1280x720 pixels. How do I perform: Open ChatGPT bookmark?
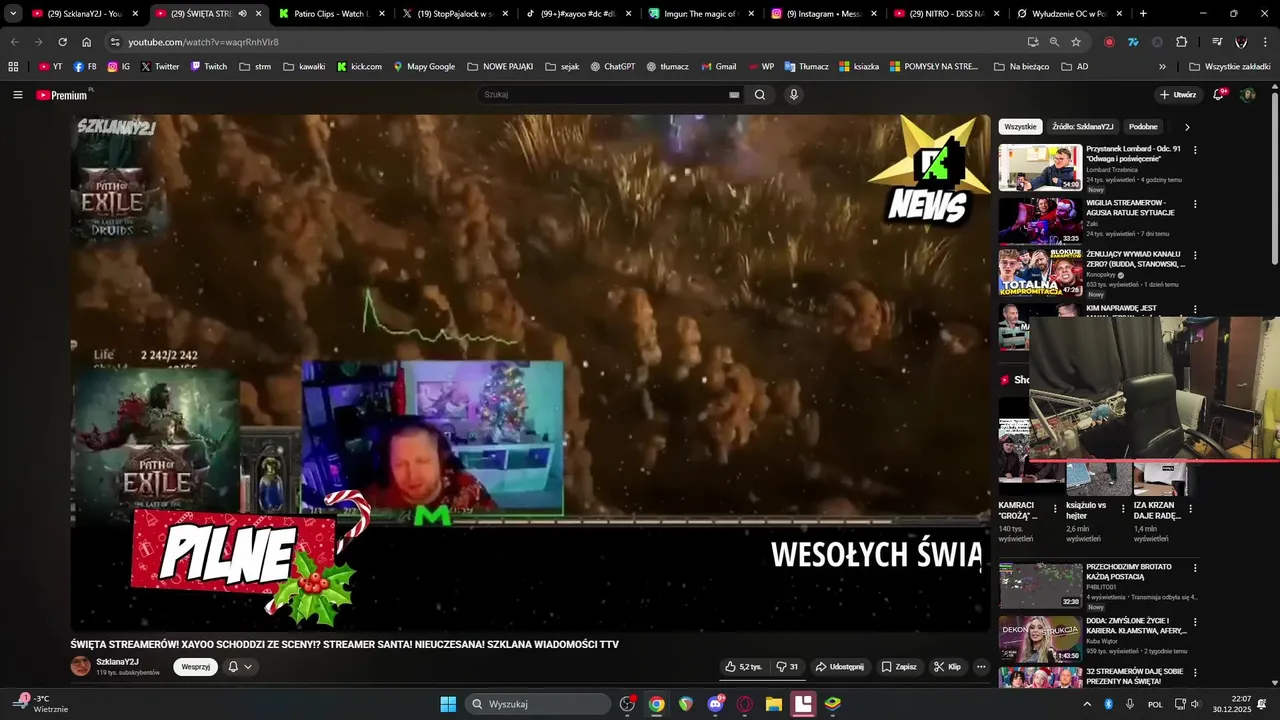point(612,67)
